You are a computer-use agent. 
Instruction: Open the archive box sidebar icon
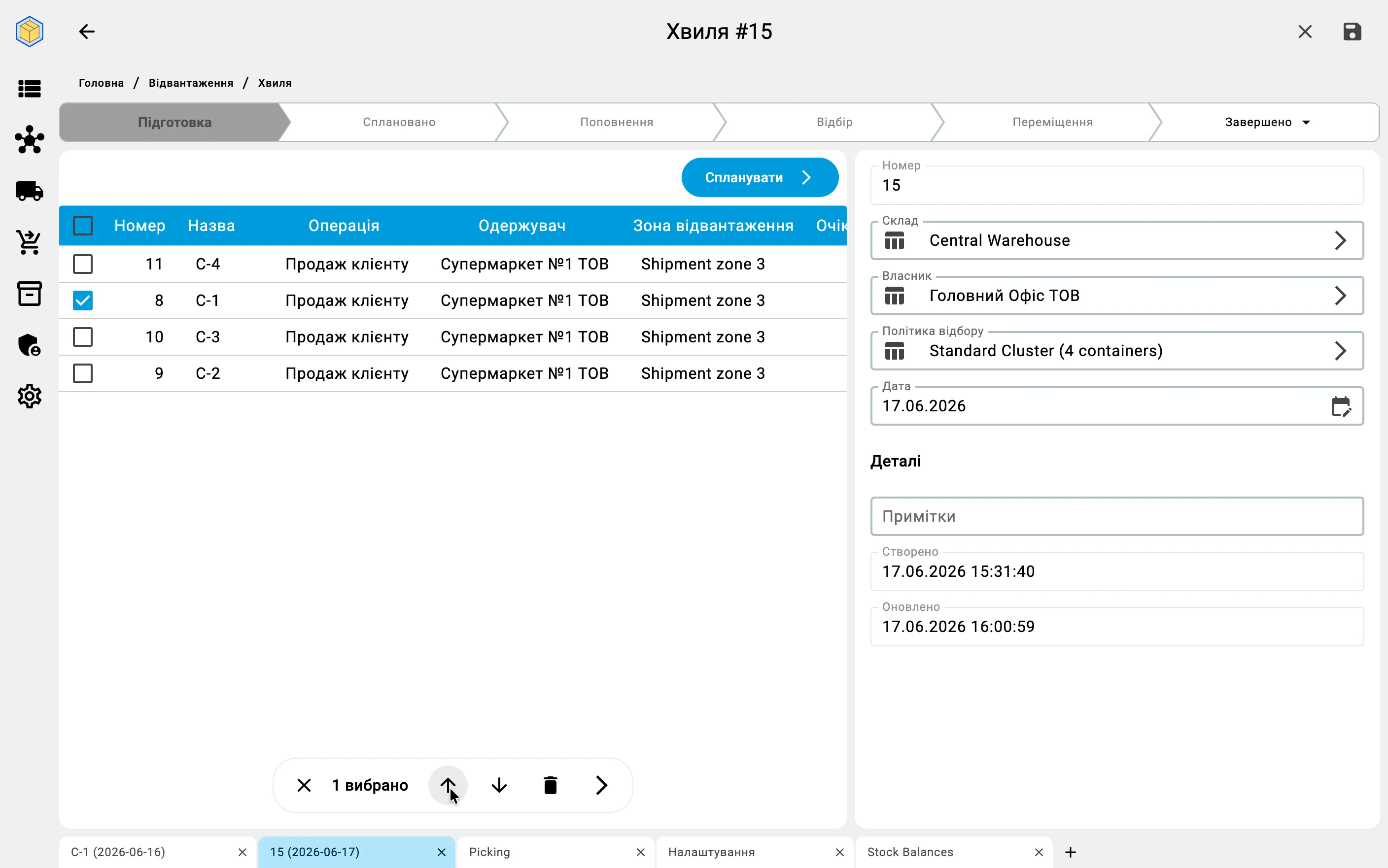[29, 293]
